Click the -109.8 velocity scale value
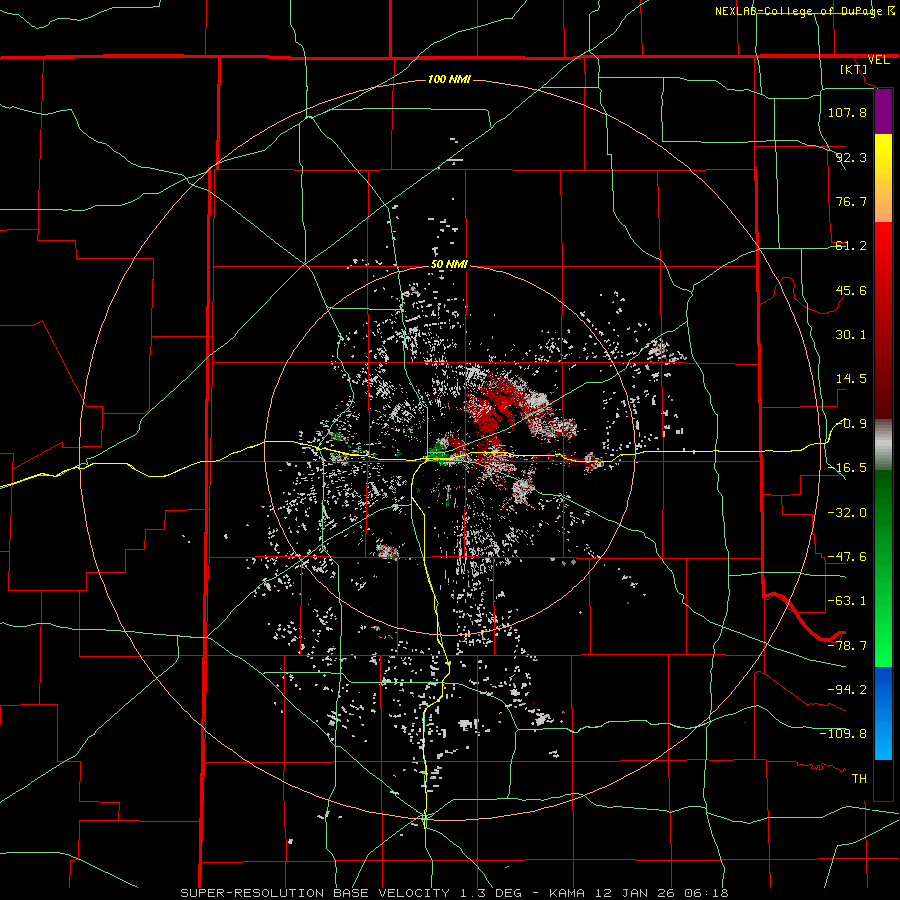The image size is (900, 900). point(843,734)
